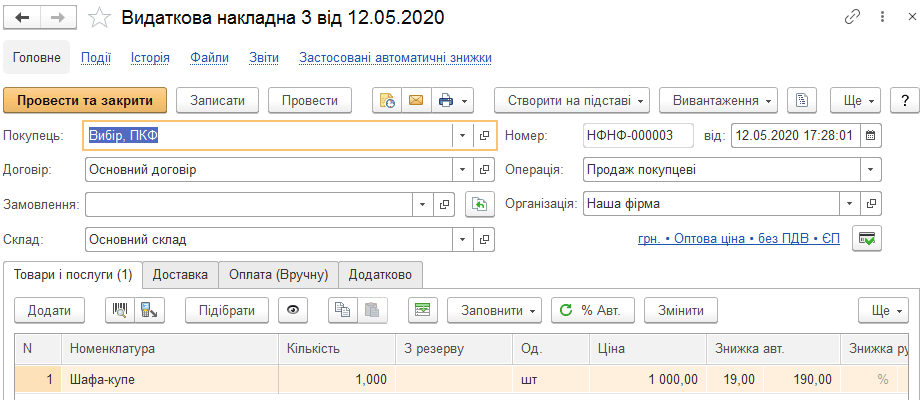Go forward with the right arrow button
The image size is (924, 400).
58,18
